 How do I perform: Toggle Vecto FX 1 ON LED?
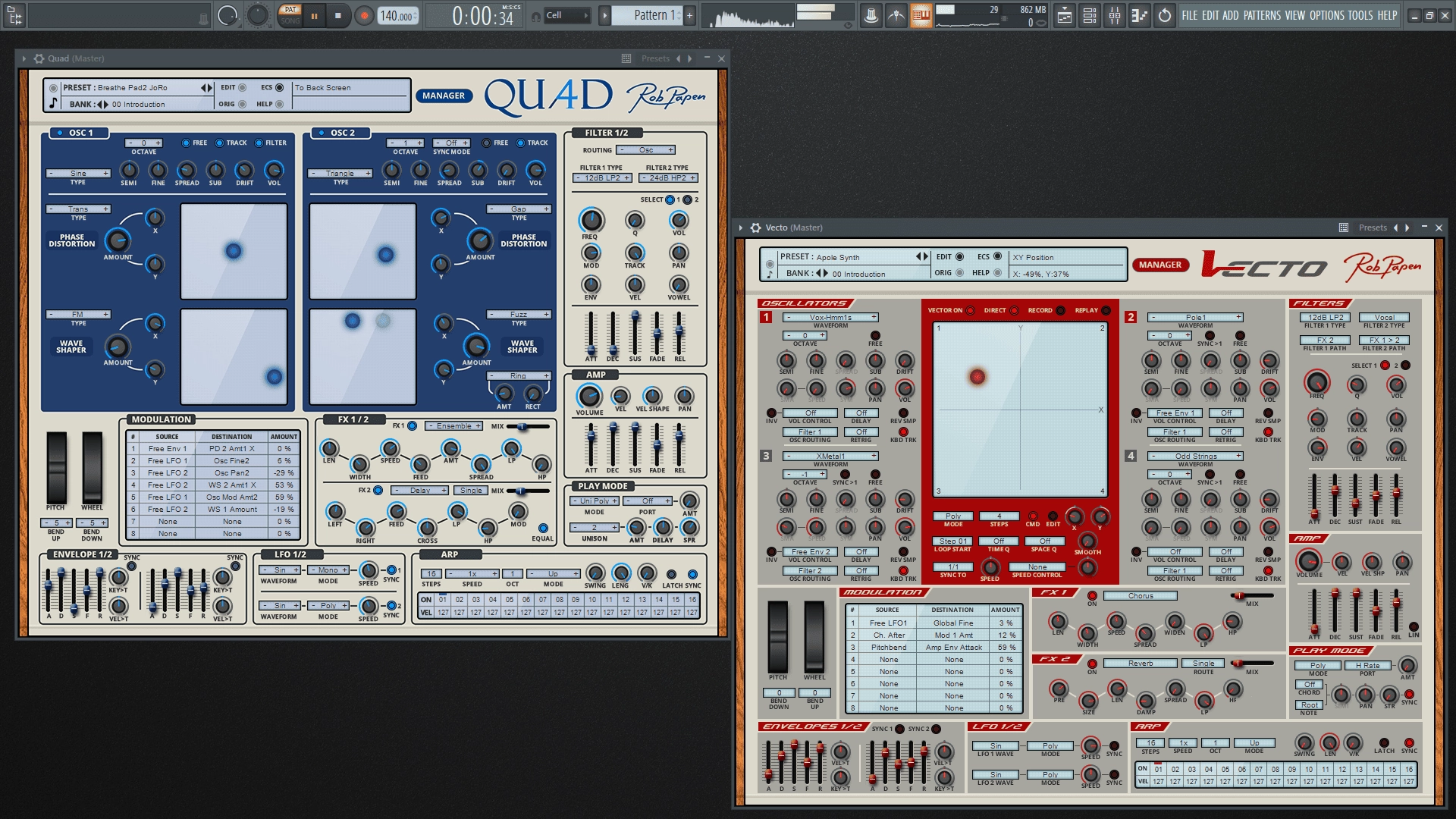(1092, 595)
